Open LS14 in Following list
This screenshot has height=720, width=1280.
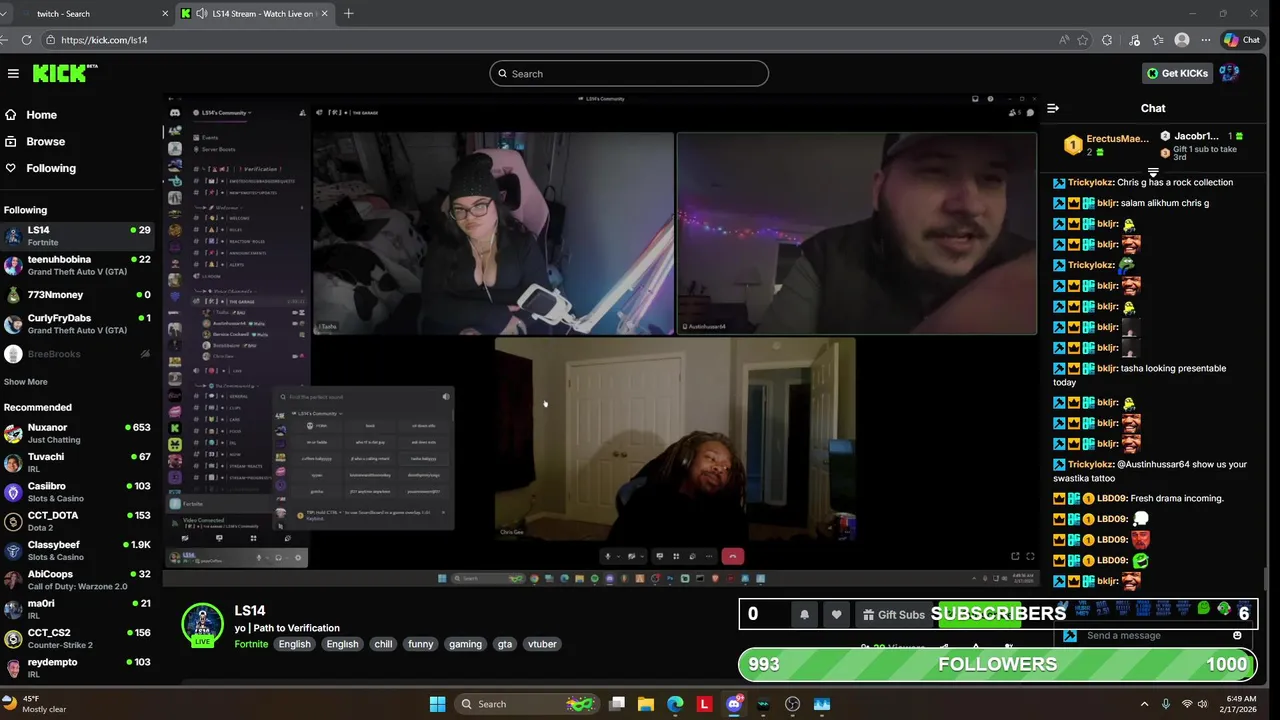[77, 235]
